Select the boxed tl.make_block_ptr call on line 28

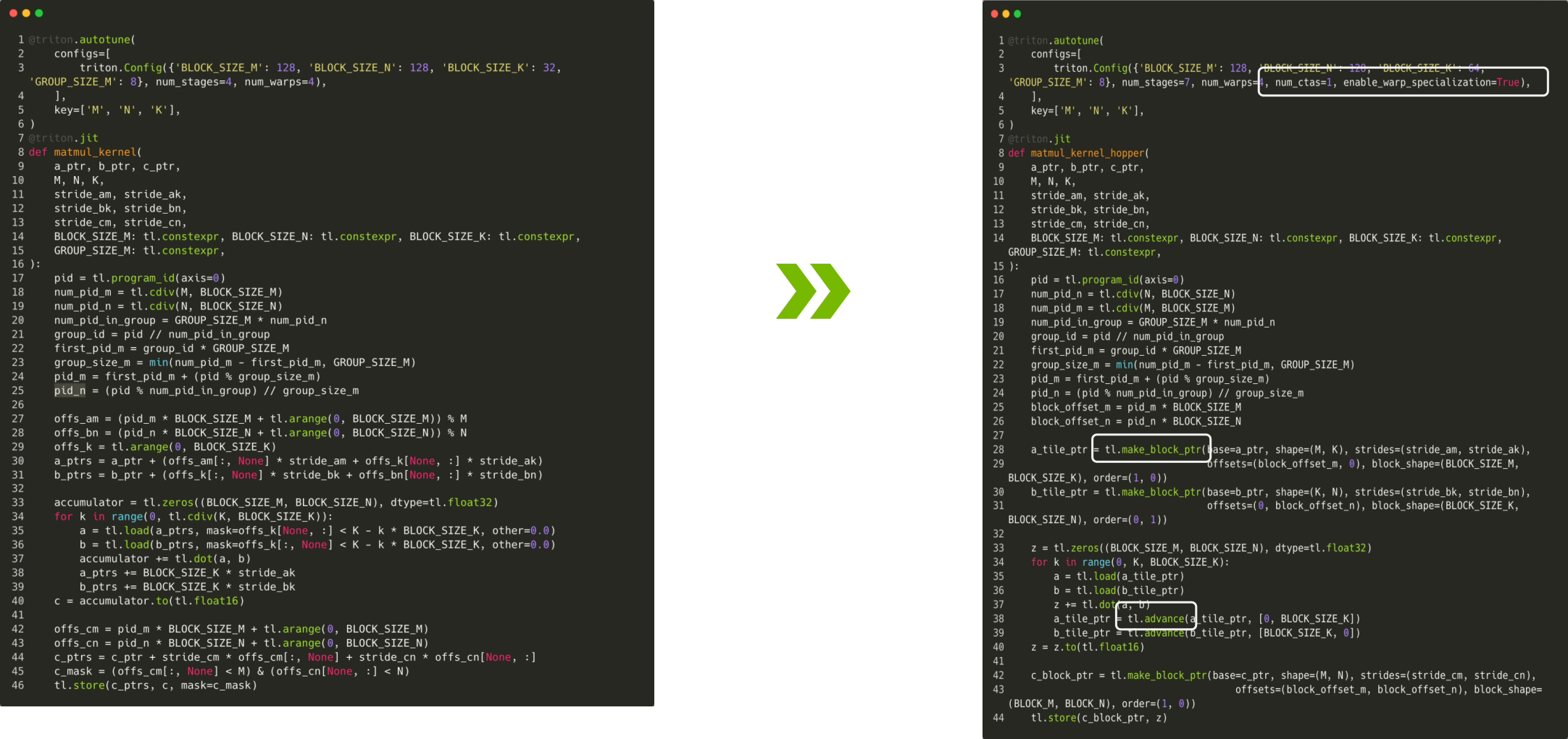[1152, 449]
